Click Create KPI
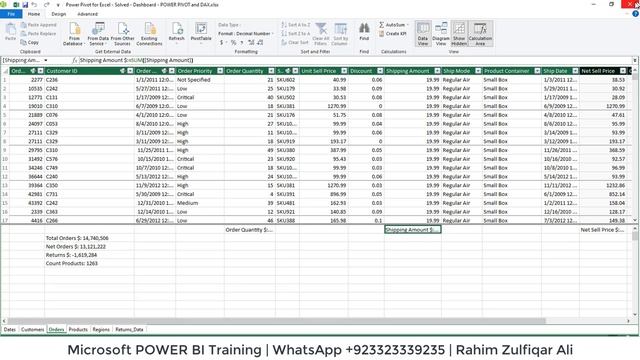 (x=393, y=33)
